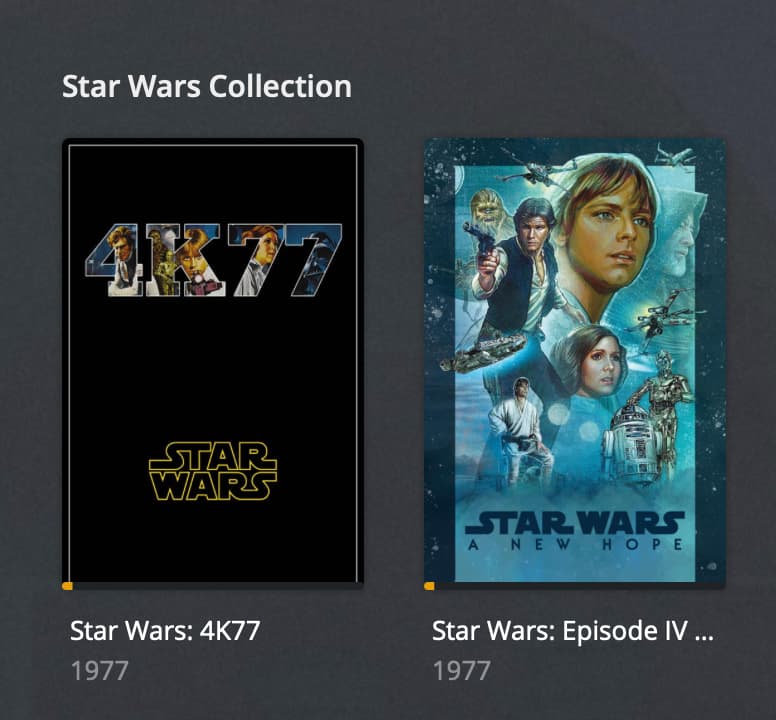Click orange watch-progress marker on Episode IV poster
The width and height of the screenshot is (776, 720).
pyautogui.click(x=430, y=586)
